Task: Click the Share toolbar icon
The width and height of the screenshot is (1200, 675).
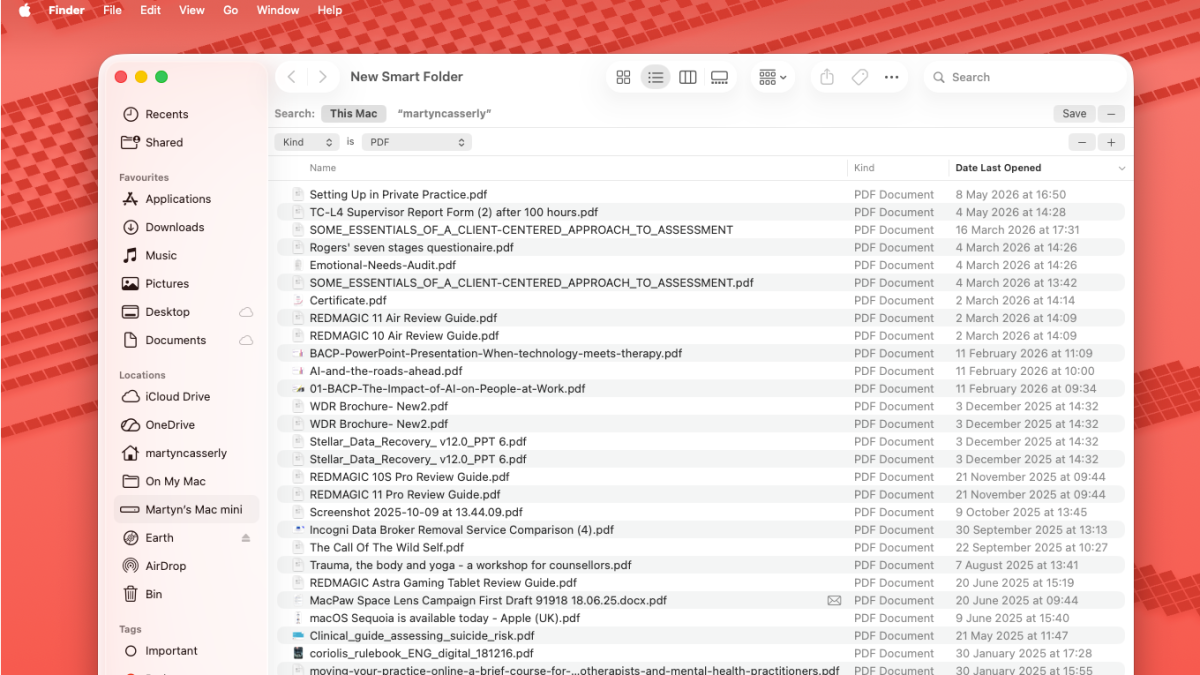Action: point(827,77)
